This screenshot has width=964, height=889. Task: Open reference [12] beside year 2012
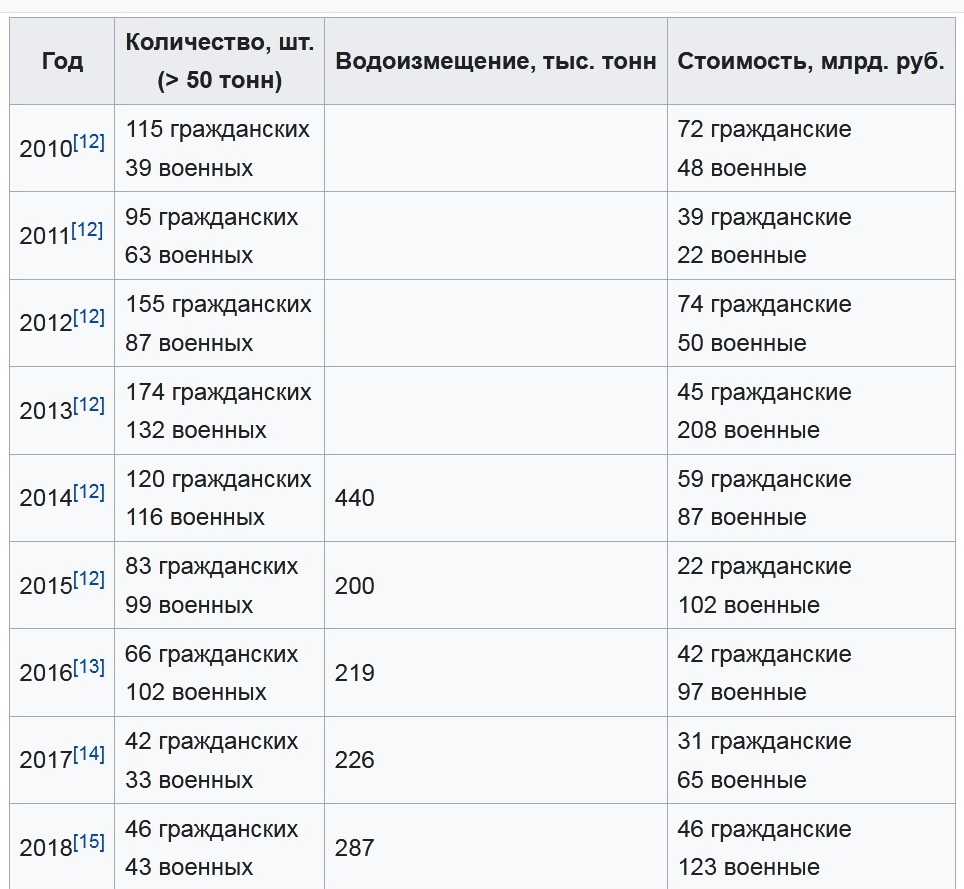[x=89, y=317]
